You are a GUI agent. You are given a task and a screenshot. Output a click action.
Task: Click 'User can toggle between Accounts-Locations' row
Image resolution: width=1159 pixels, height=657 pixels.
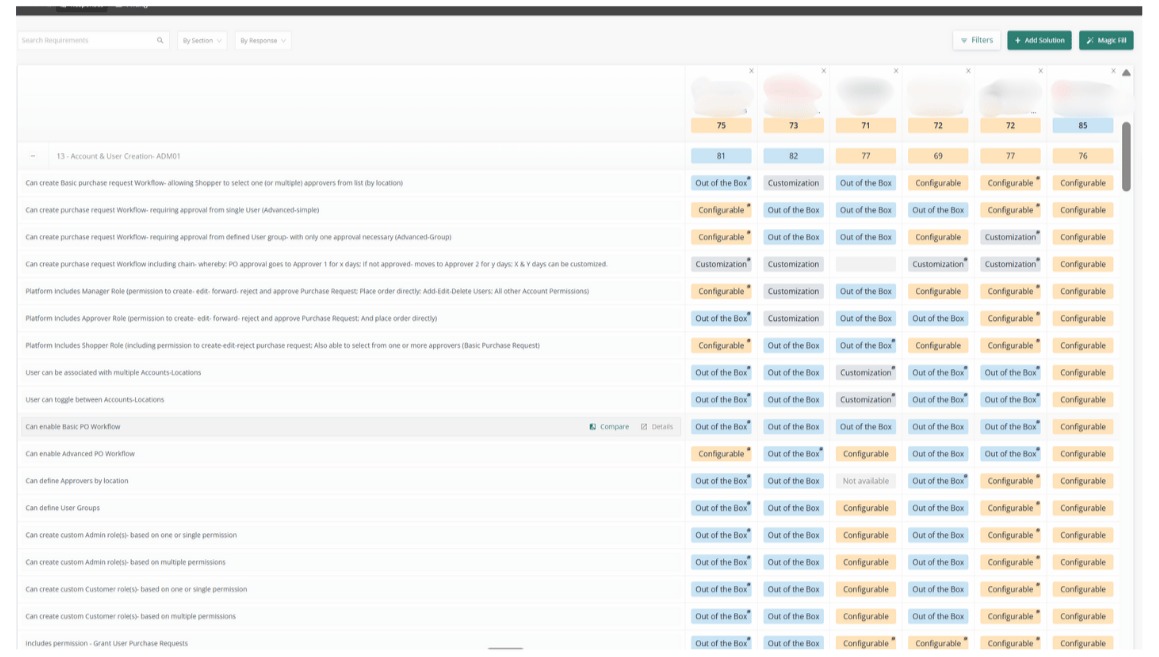click(x=94, y=400)
